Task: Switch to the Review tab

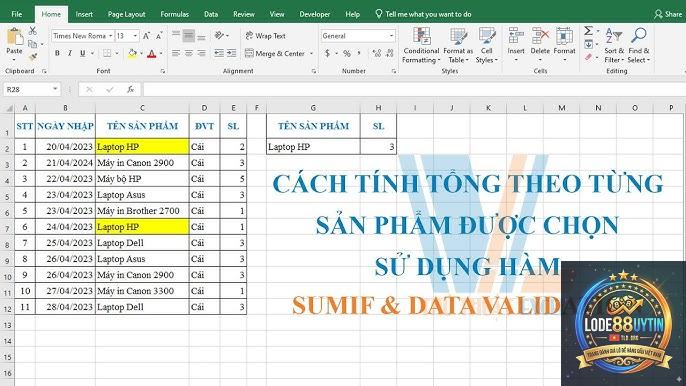Action: coord(244,14)
